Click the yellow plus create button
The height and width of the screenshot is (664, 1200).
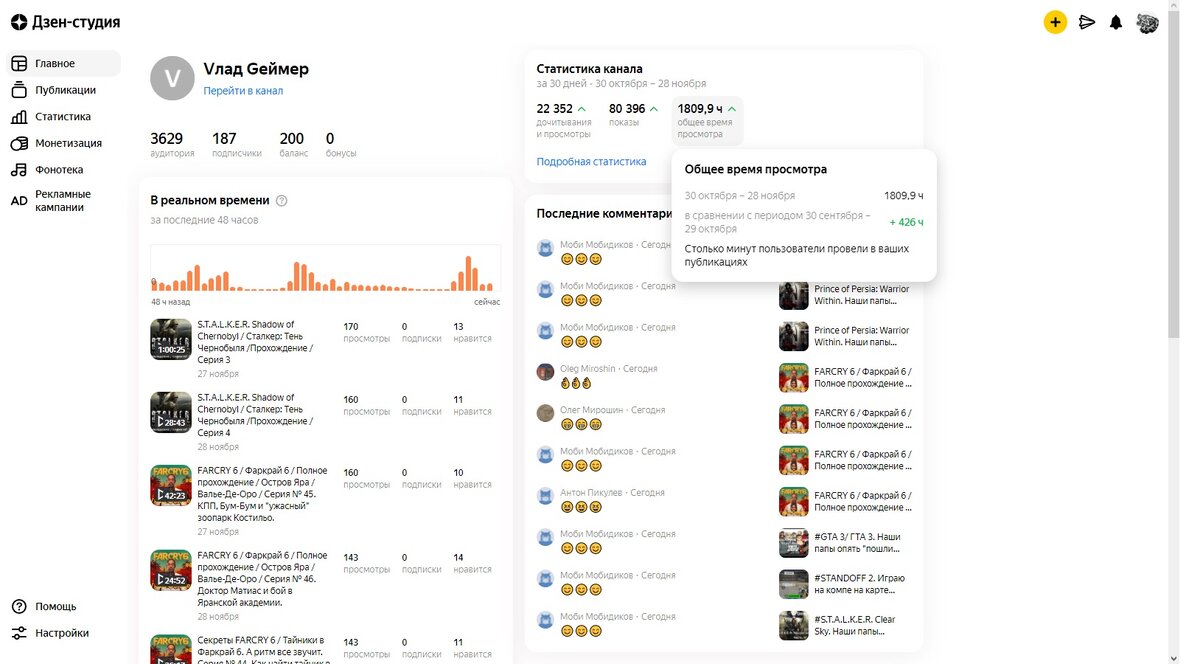(1055, 22)
